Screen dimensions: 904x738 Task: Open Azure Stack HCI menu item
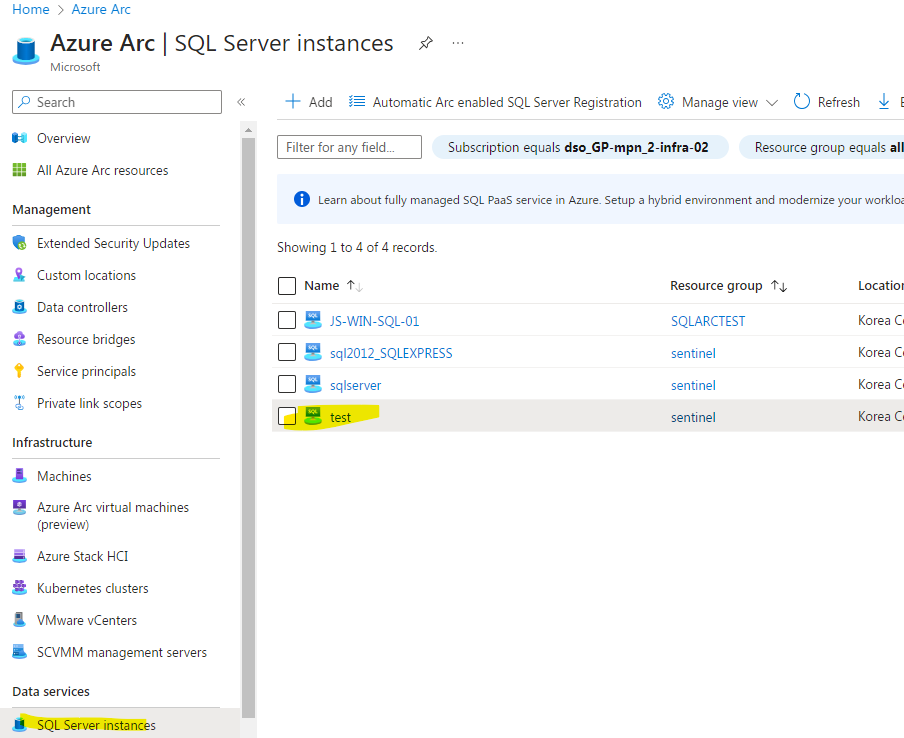tap(82, 556)
